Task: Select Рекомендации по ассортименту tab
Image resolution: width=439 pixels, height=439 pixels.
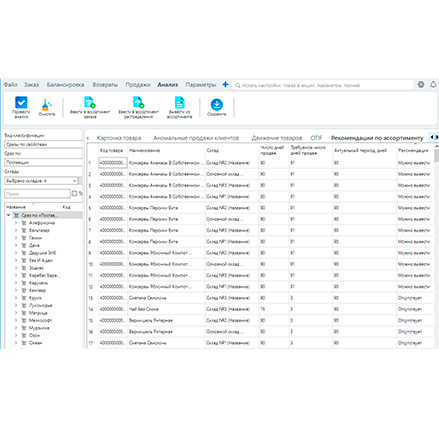Action: (x=377, y=138)
